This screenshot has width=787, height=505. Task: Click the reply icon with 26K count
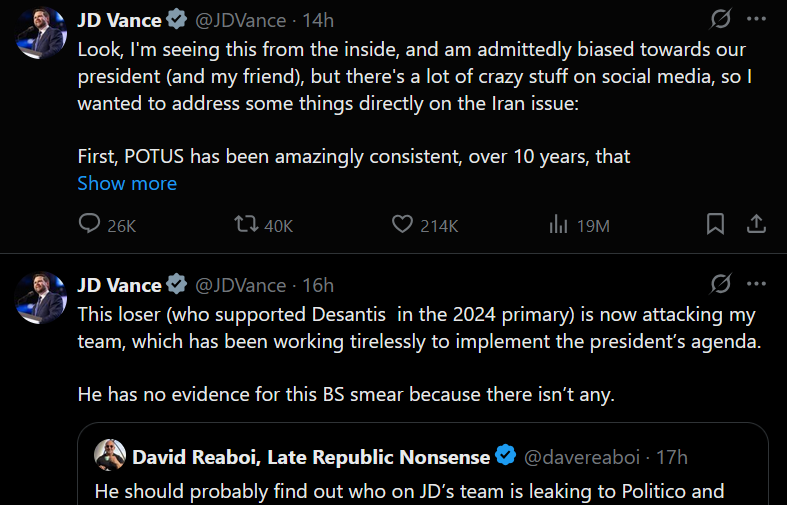(89, 224)
